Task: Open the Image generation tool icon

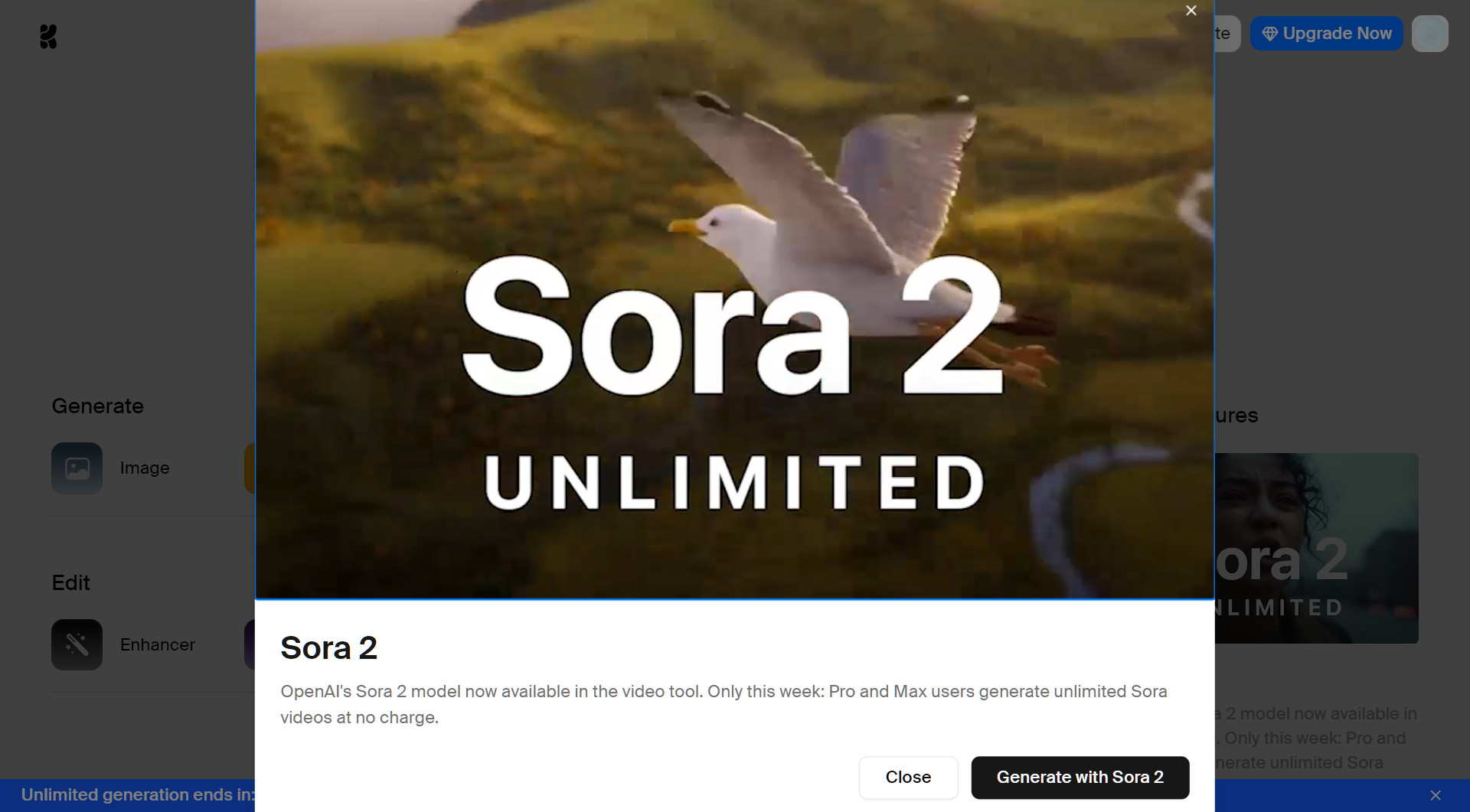Action: pos(77,468)
